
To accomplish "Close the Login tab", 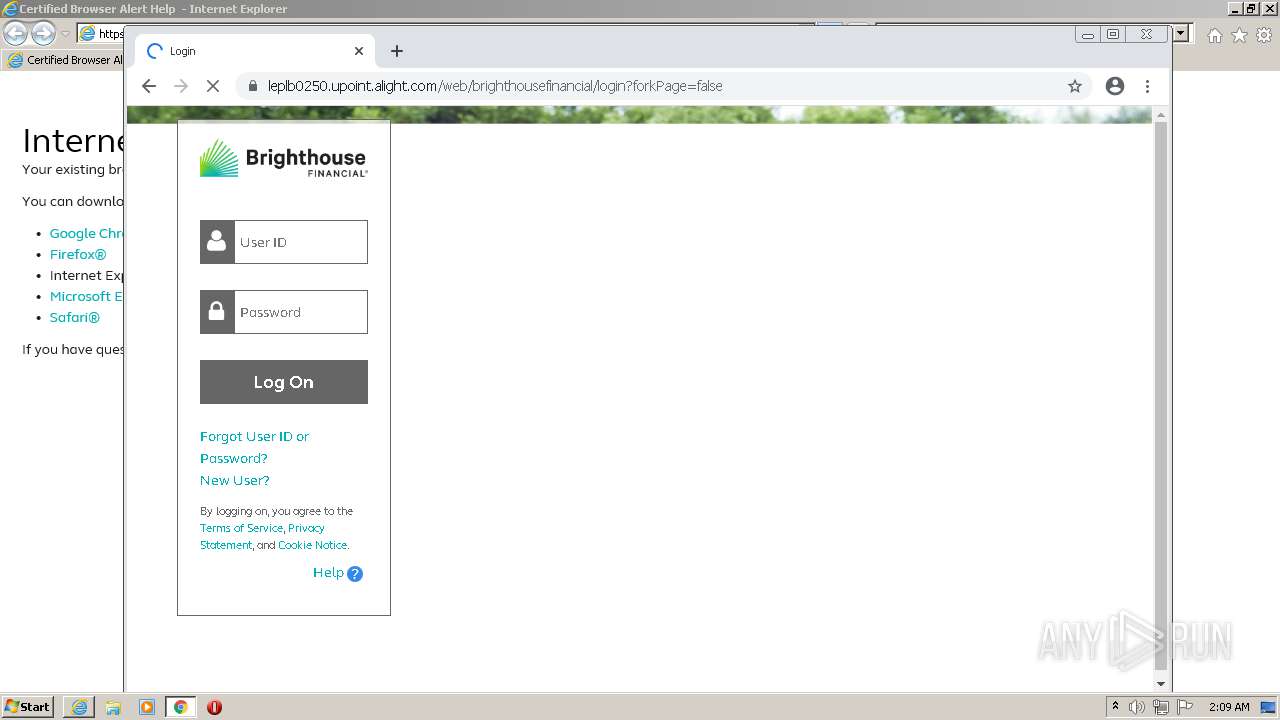I will [359, 51].
